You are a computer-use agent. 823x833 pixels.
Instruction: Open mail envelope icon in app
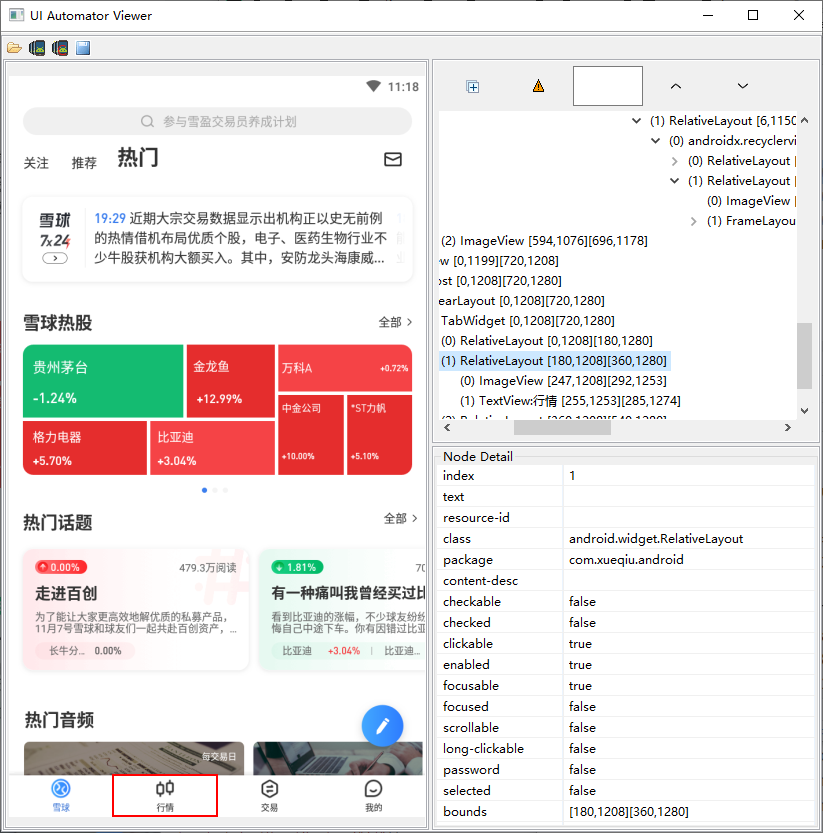pyautogui.click(x=393, y=159)
